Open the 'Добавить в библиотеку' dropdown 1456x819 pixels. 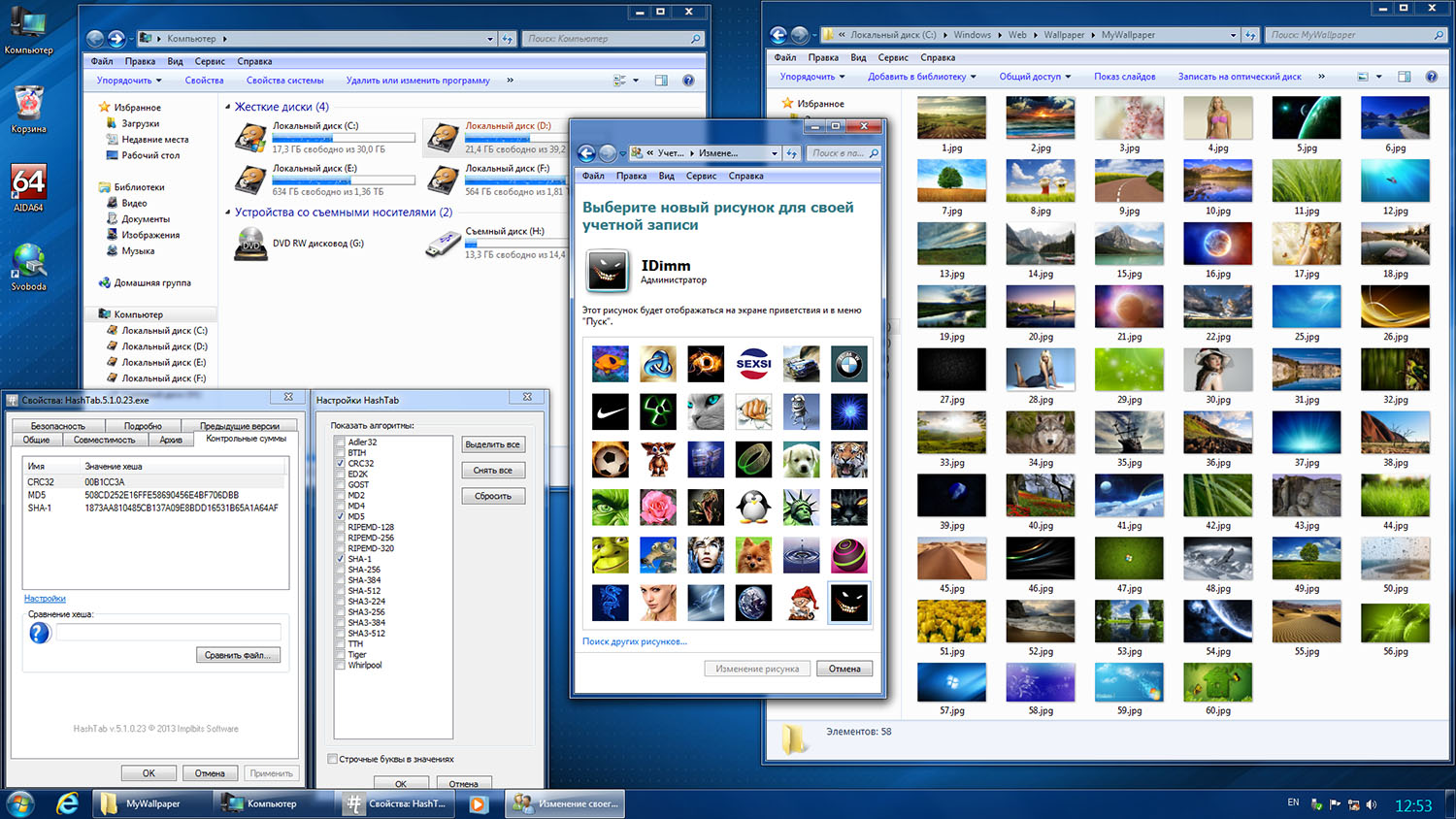pos(921,77)
